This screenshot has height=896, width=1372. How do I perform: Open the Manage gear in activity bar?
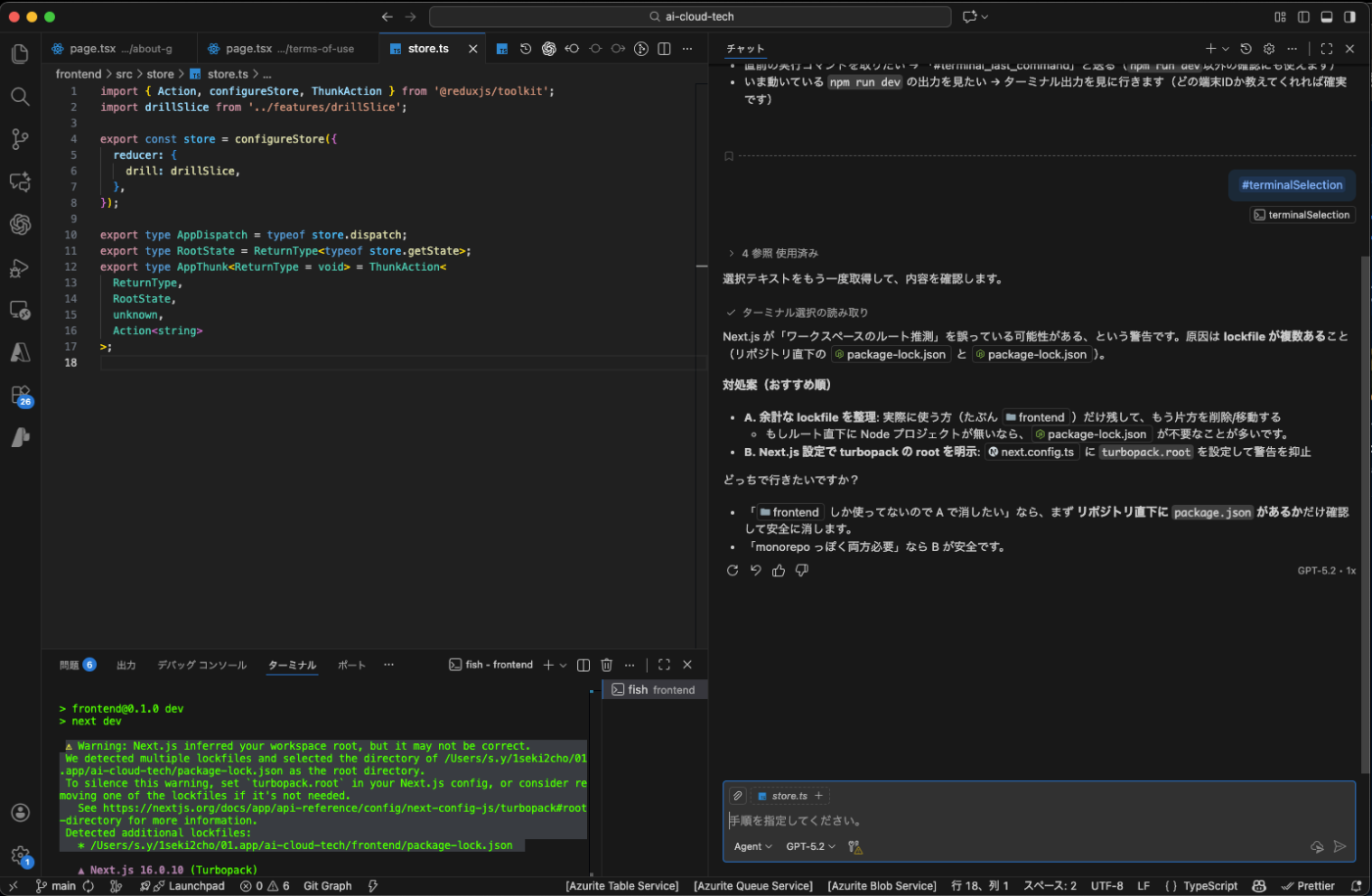(20, 855)
